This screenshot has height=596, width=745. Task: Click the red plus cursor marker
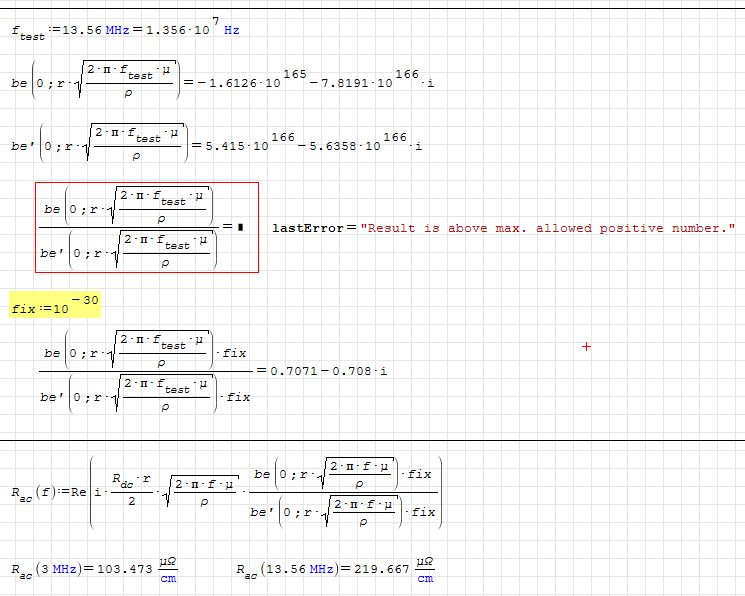(x=586, y=346)
